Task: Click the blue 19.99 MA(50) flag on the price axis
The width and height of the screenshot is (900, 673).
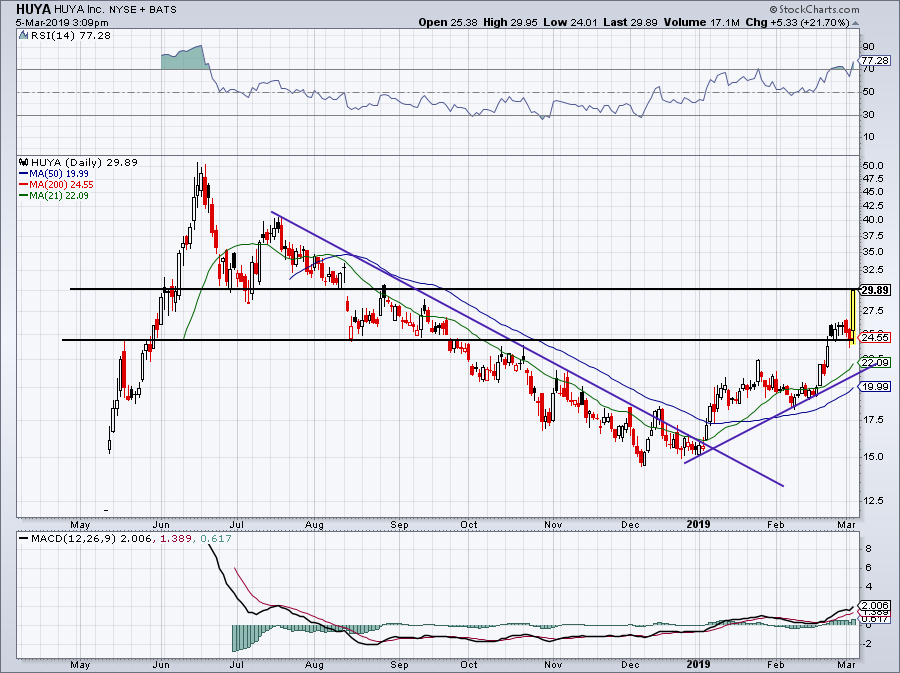Action: (876, 387)
